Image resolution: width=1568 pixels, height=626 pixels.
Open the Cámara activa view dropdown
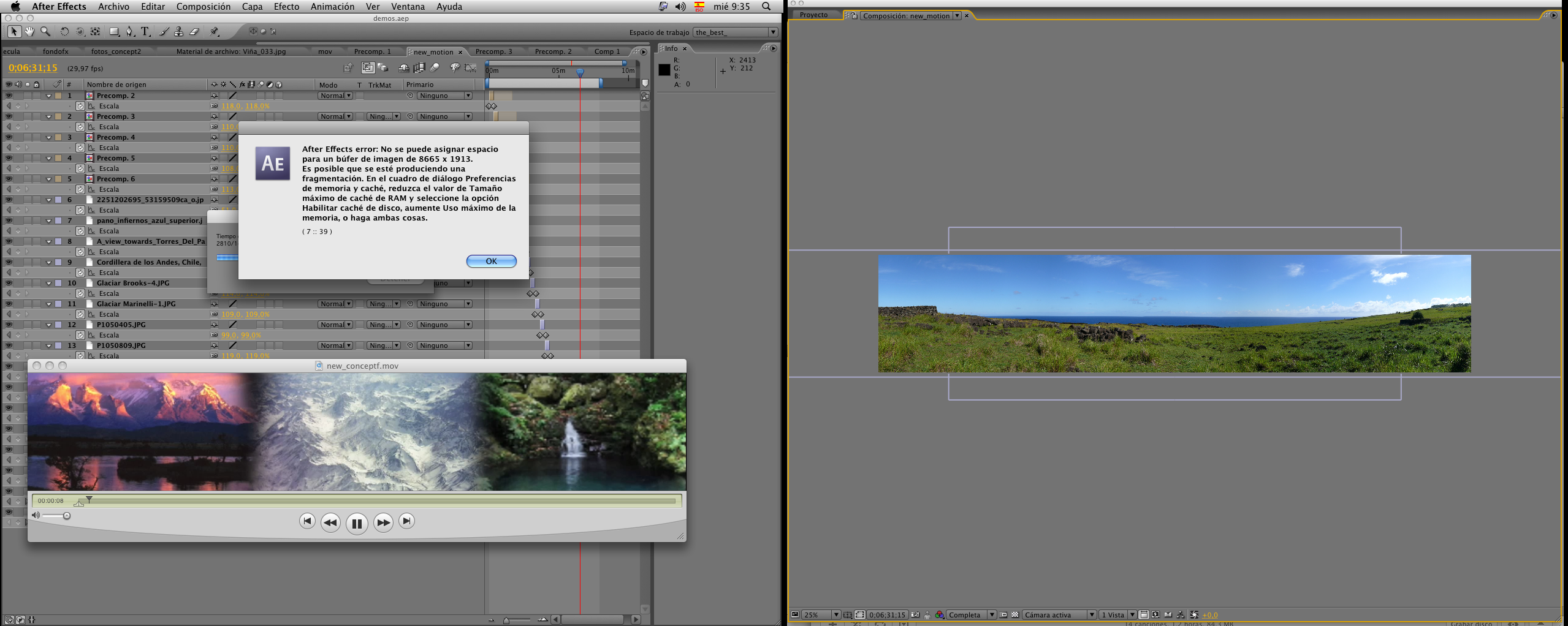point(1059,615)
